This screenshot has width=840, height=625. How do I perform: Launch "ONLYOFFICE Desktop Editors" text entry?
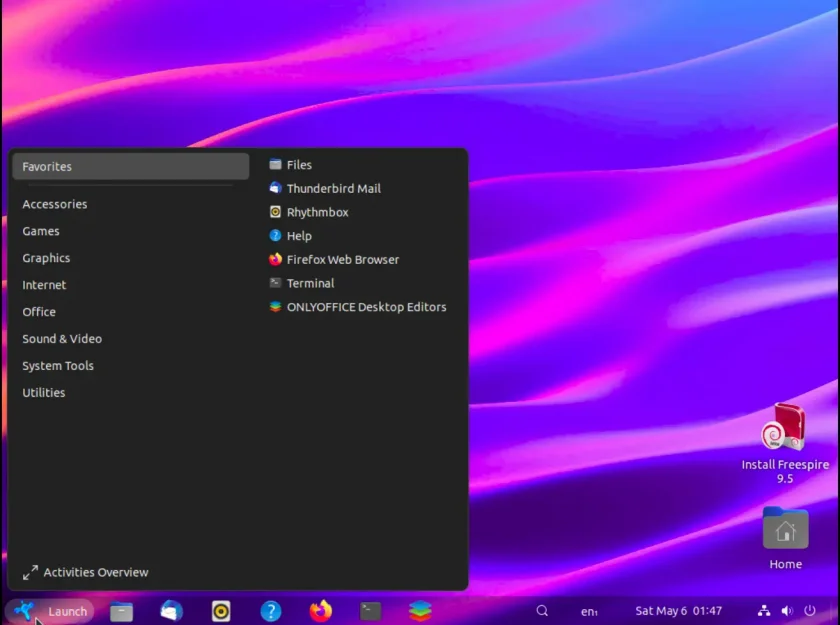[366, 307]
